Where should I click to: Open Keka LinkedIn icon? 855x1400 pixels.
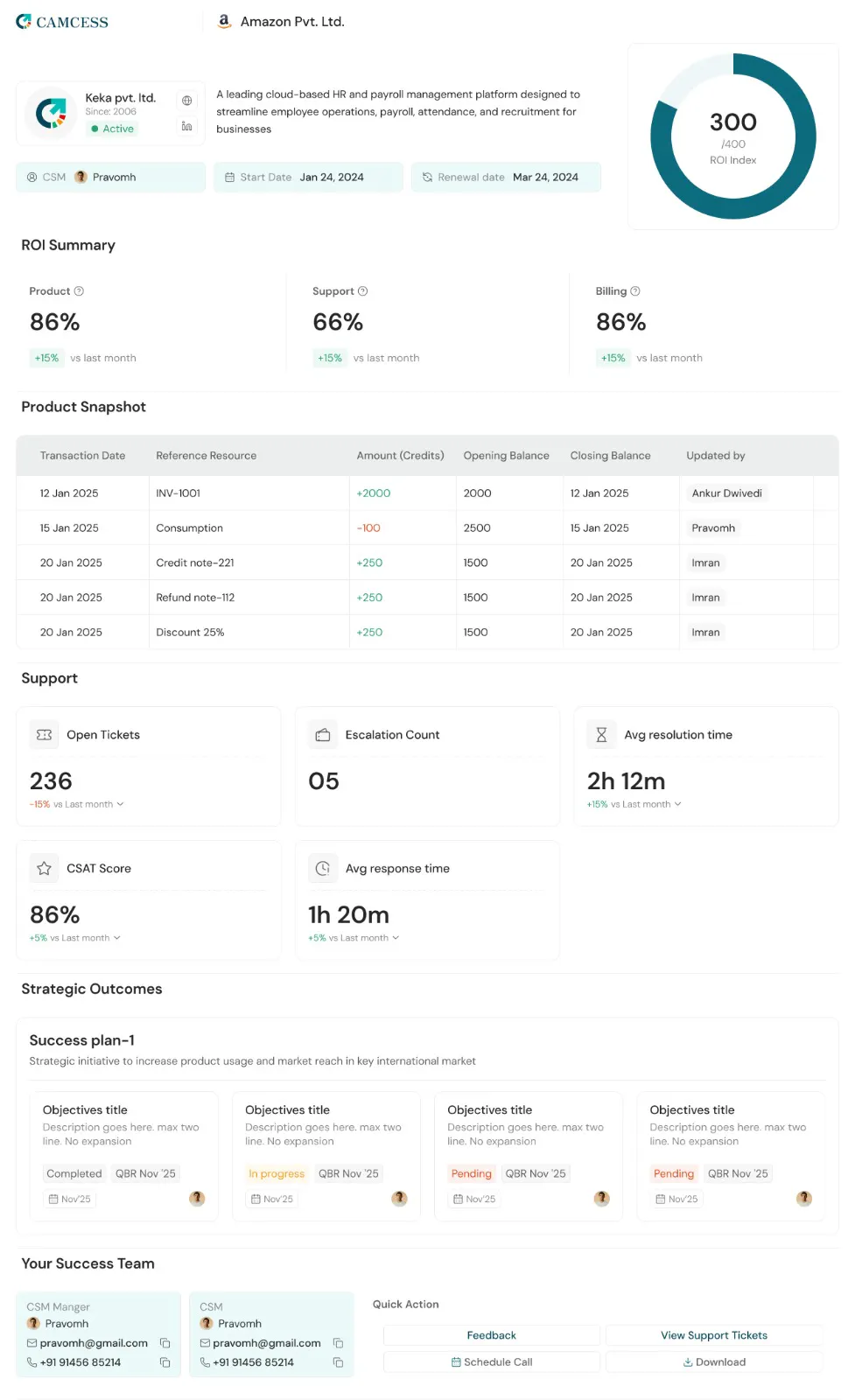tap(186, 126)
